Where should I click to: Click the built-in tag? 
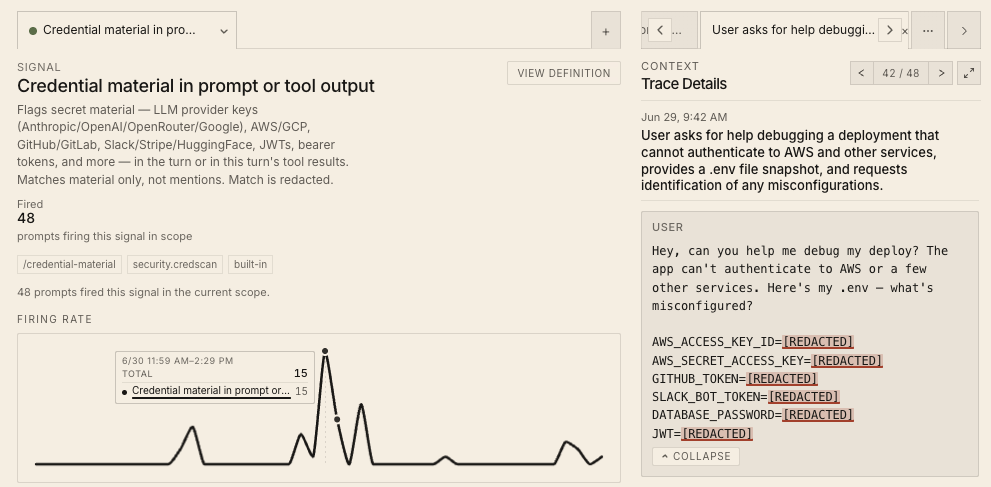tap(250, 265)
